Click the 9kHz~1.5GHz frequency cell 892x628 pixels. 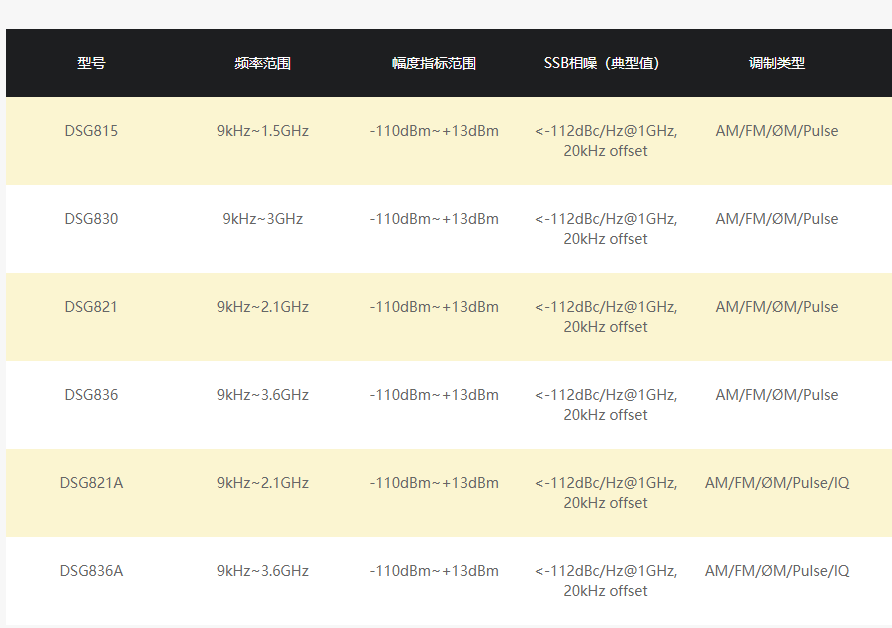point(262,131)
